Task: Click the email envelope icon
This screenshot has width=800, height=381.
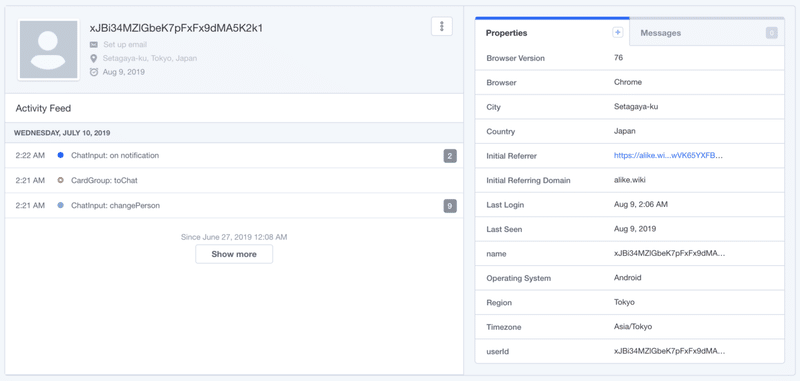Action: click(94, 44)
